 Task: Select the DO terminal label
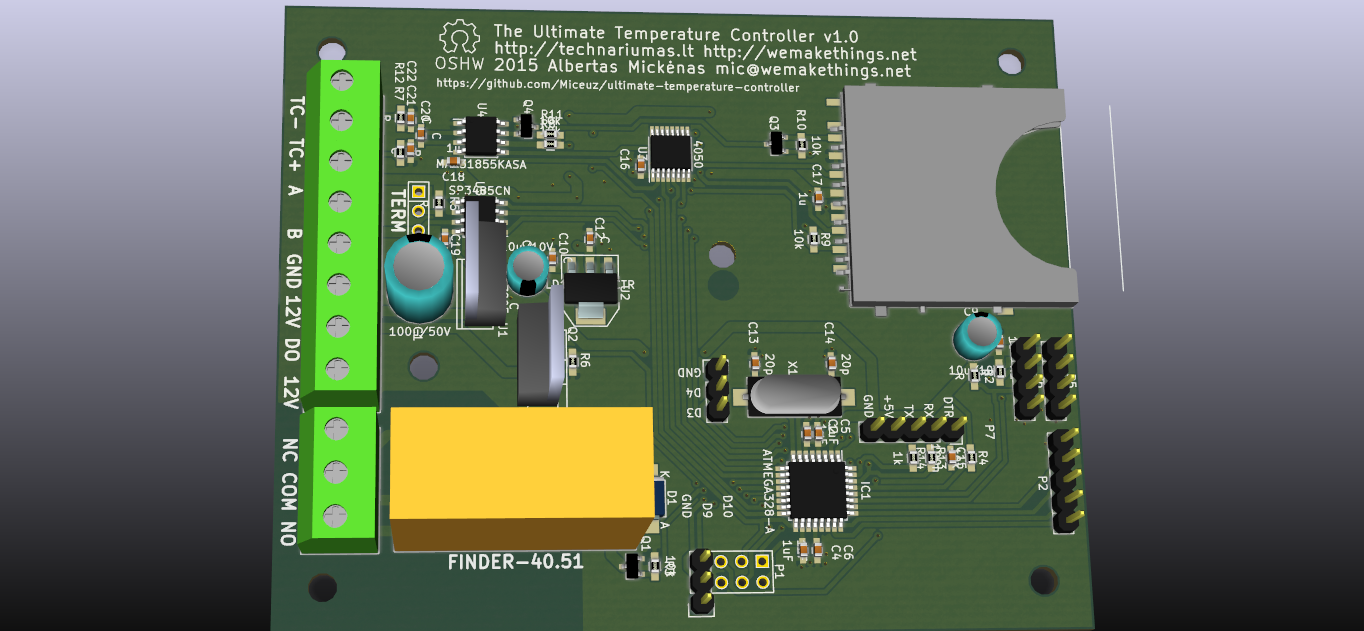(293, 350)
